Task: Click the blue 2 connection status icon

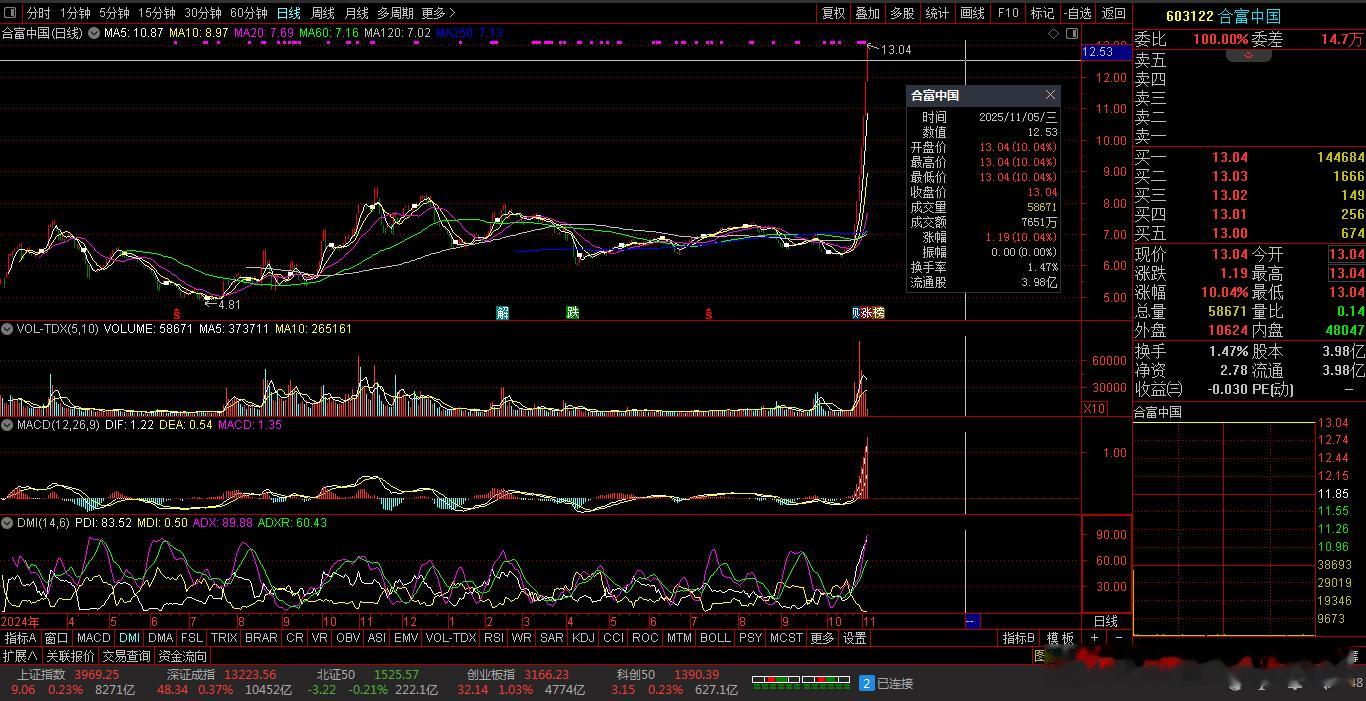Action: pos(867,683)
